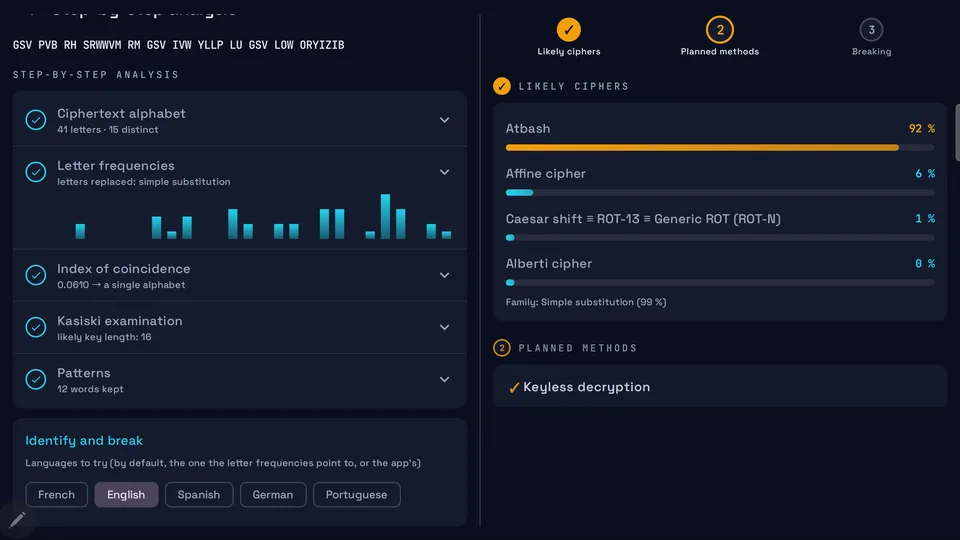Click the Ciphertext alphabet check circle icon
Image resolution: width=960 pixels, height=540 pixels.
[36, 120]
